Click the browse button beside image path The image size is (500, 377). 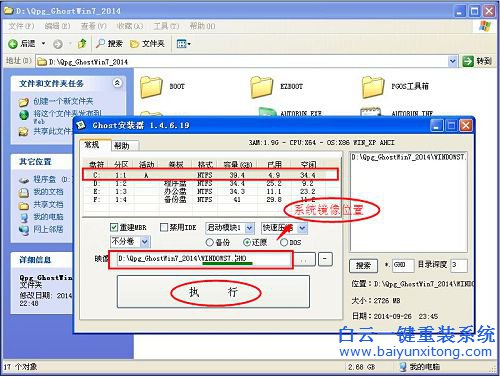(x=304, y=259)
